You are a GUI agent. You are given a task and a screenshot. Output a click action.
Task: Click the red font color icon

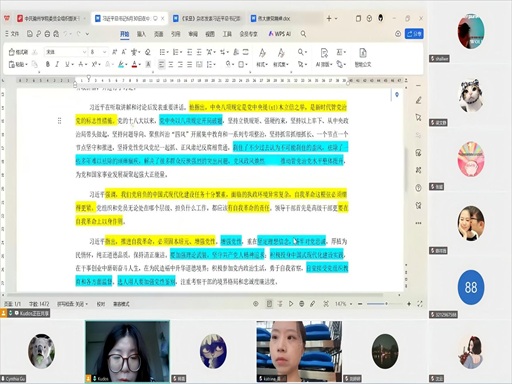[134, 64]
